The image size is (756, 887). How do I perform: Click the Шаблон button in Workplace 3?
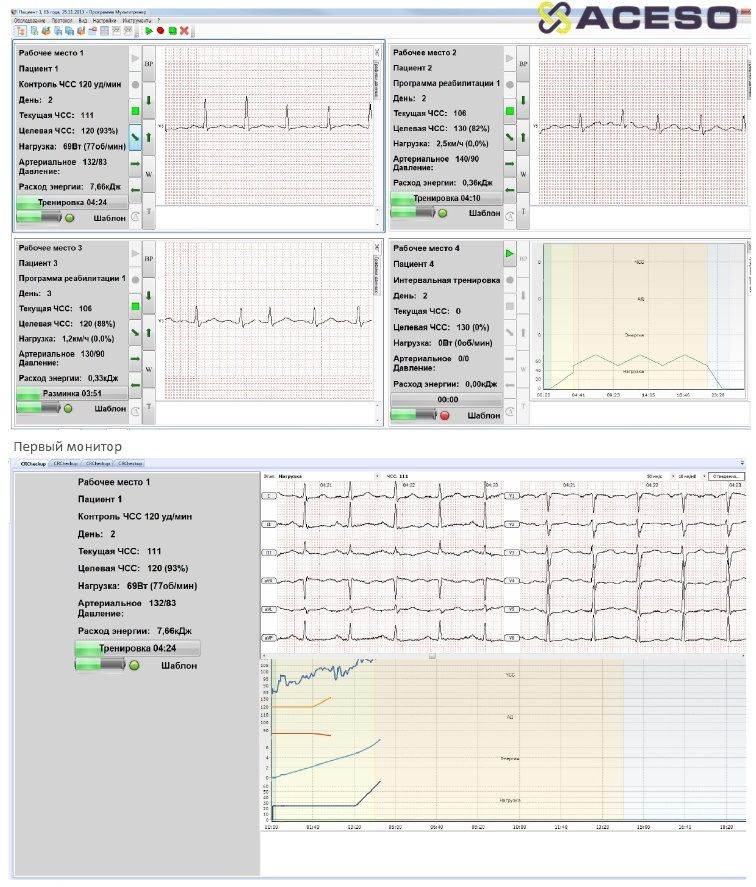(109, 409)
